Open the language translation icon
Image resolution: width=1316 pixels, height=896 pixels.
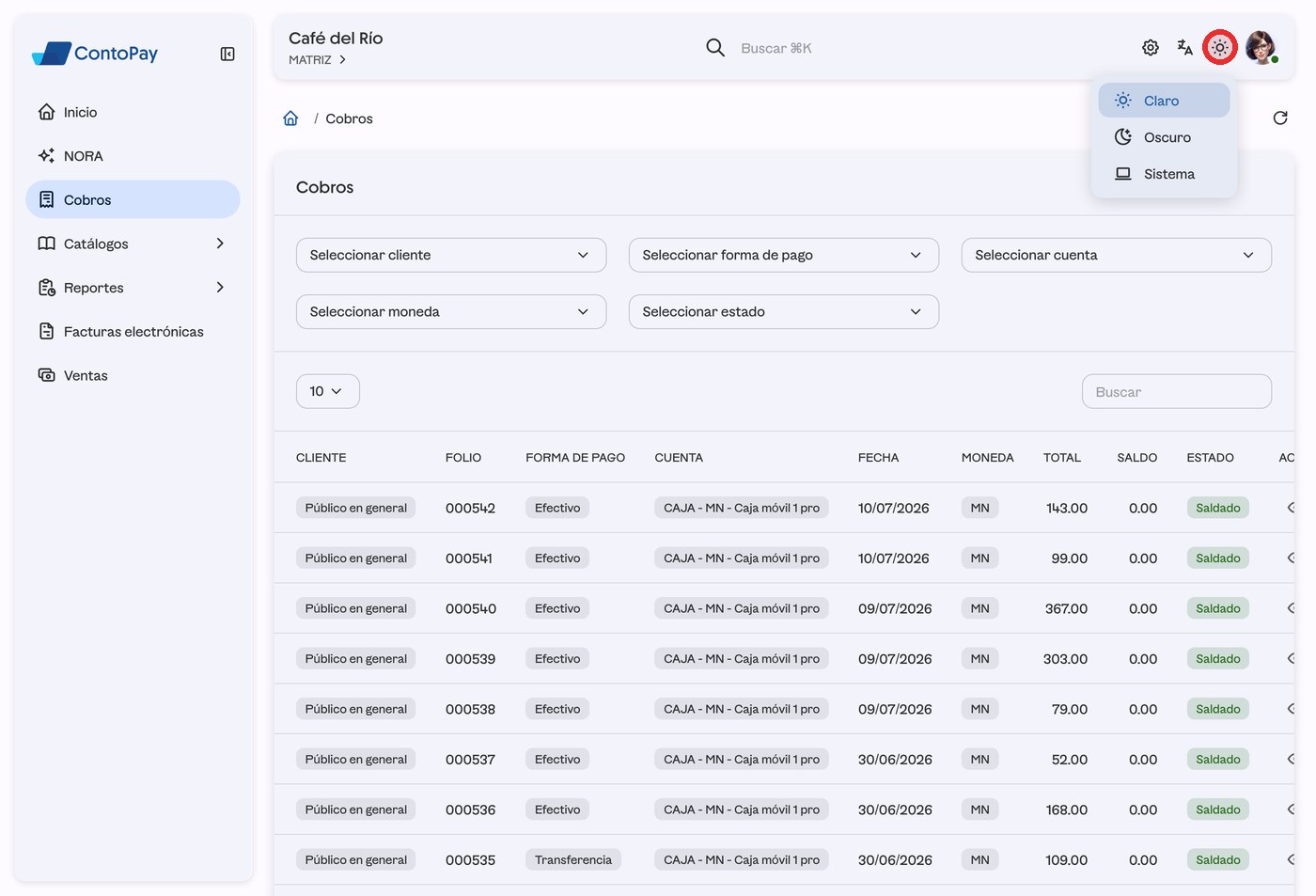pyautogui.click(x=1184, y=48)
